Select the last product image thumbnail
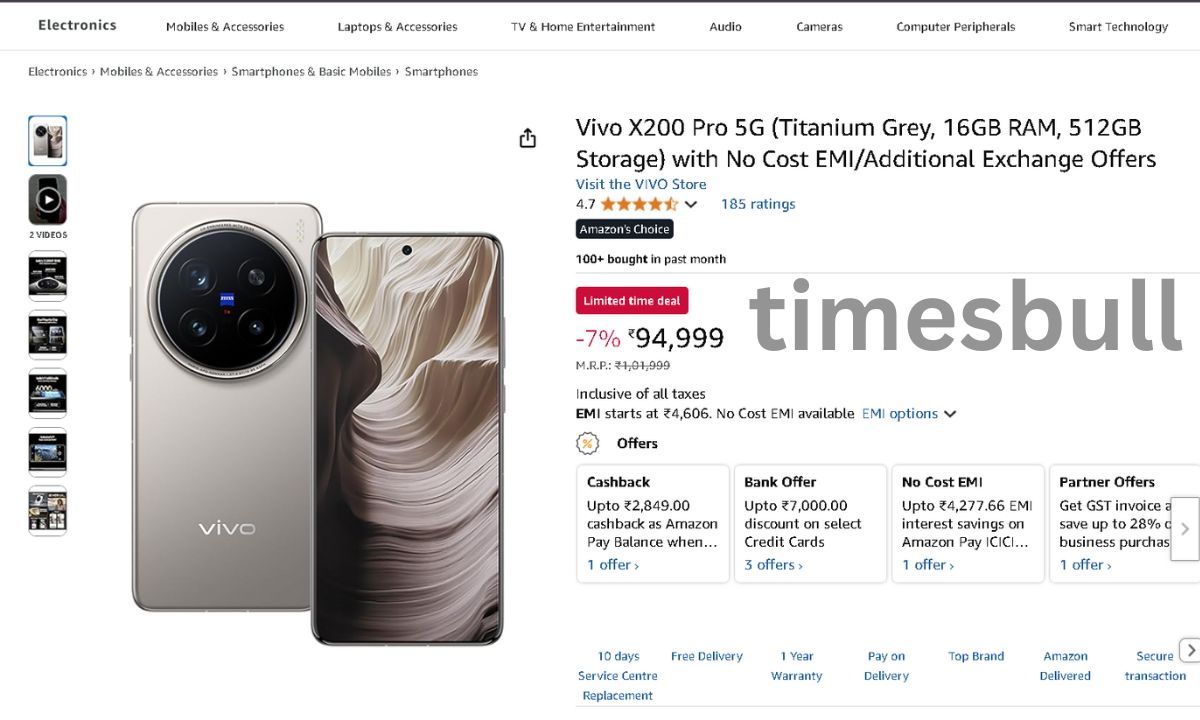The image size is (1200, 720). coord(47,511)
